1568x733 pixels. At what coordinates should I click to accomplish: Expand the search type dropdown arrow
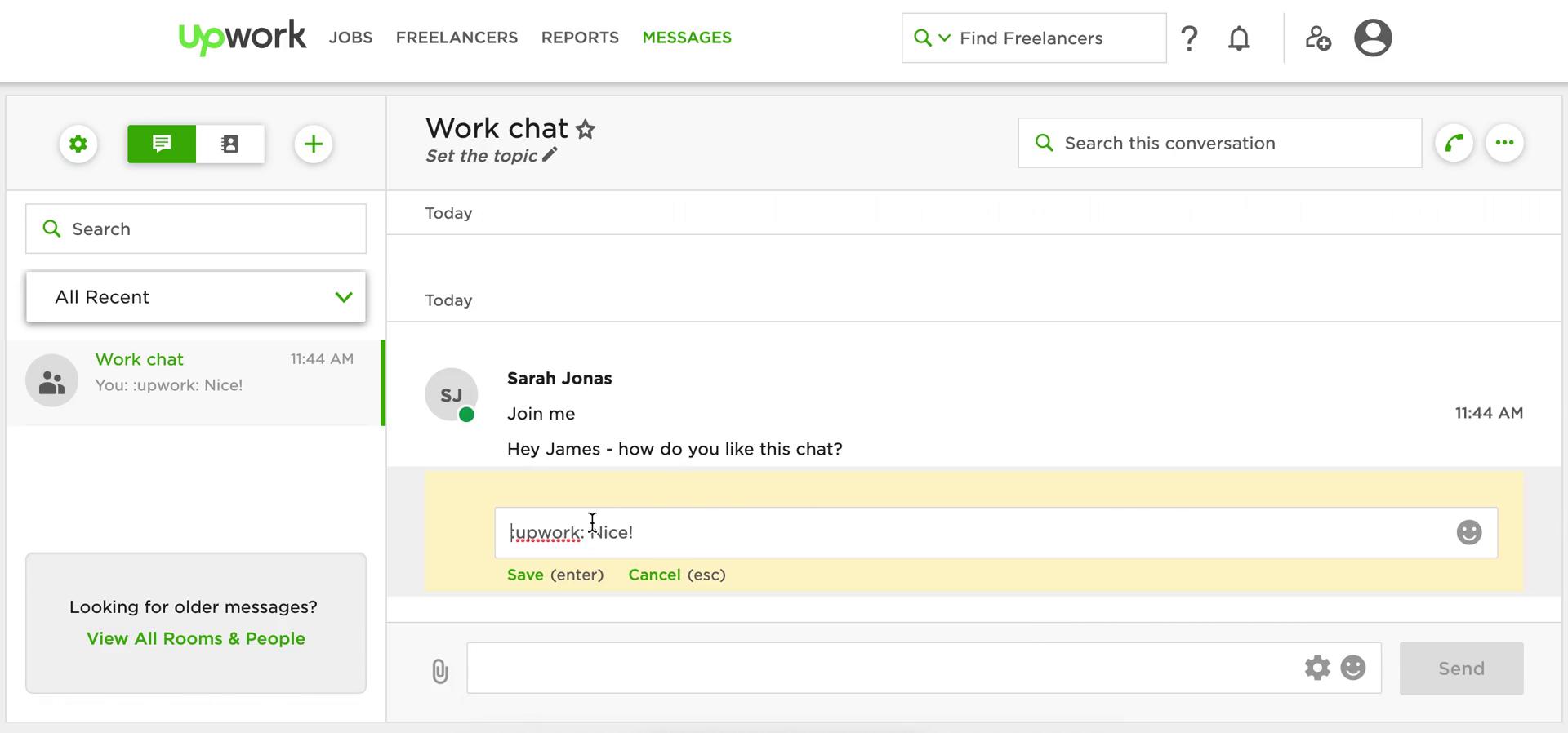(944, 38)
